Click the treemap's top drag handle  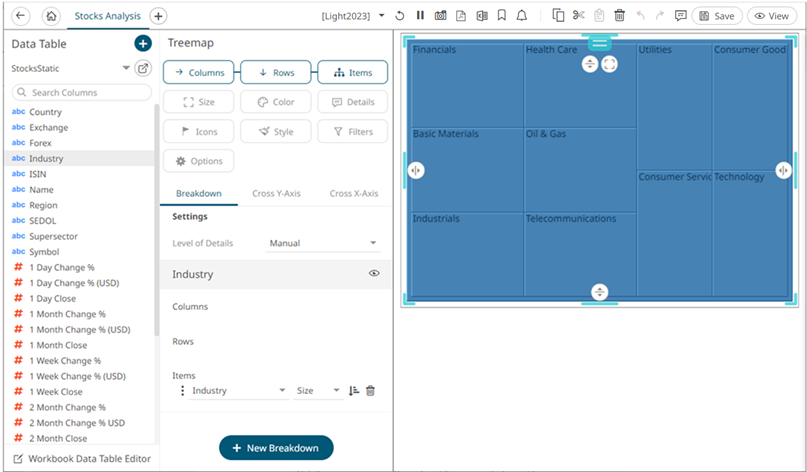pos(600,43)
